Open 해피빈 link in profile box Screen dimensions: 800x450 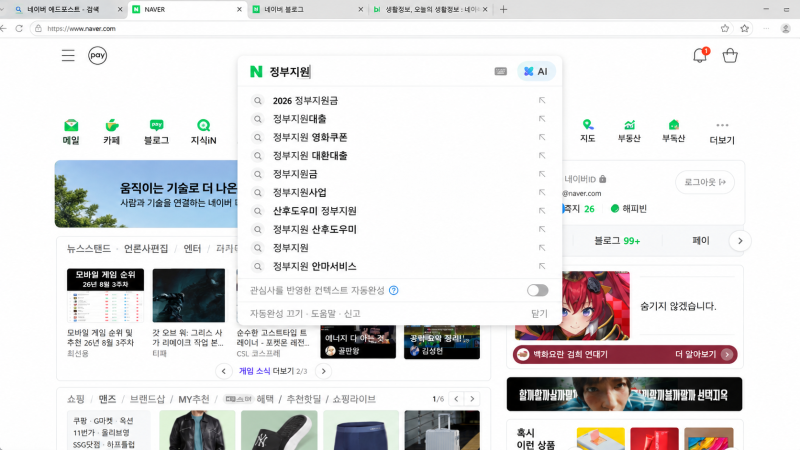[629, 209]
